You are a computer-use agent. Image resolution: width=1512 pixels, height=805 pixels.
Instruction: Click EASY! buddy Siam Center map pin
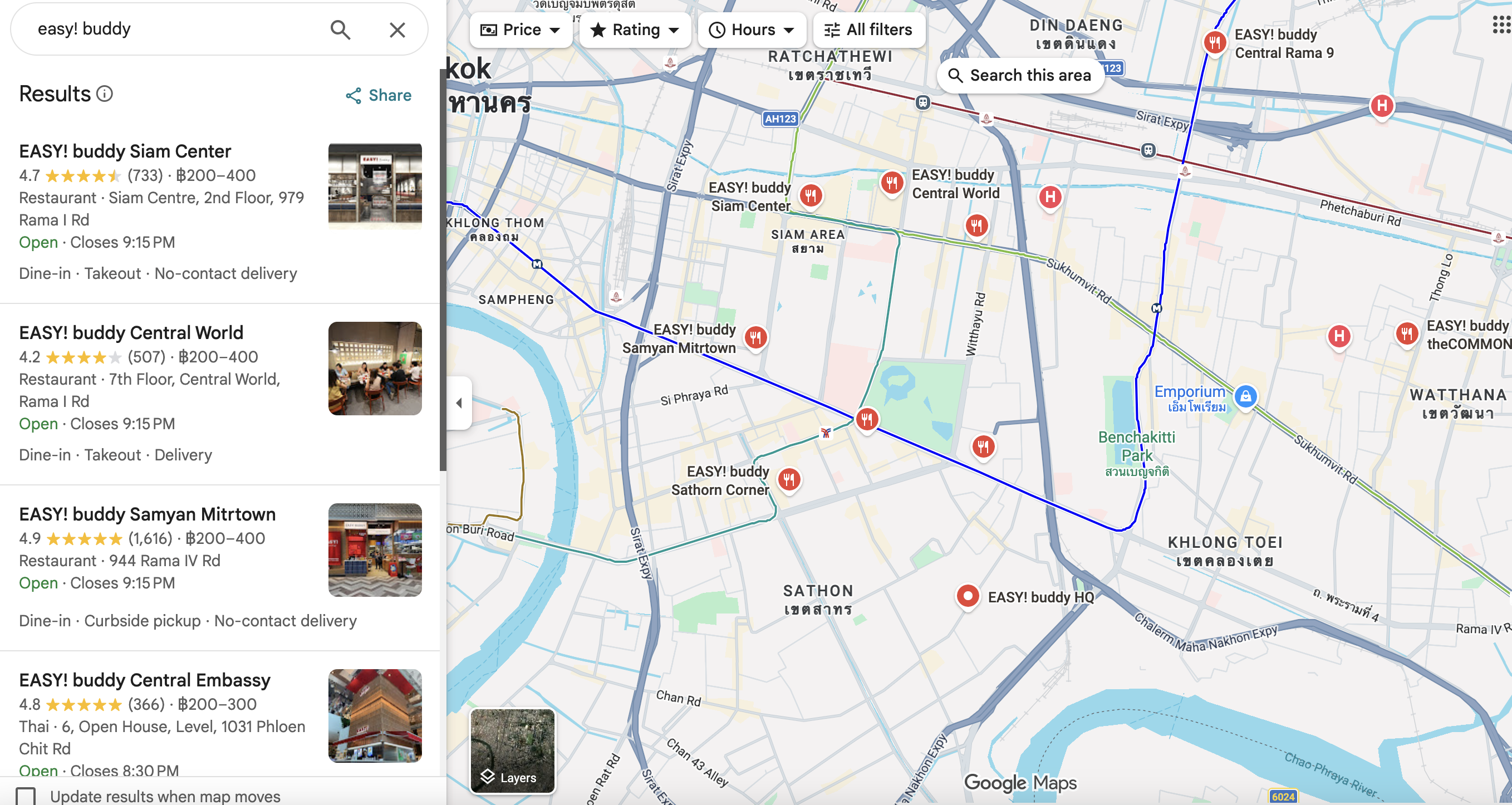pos(811,195)
